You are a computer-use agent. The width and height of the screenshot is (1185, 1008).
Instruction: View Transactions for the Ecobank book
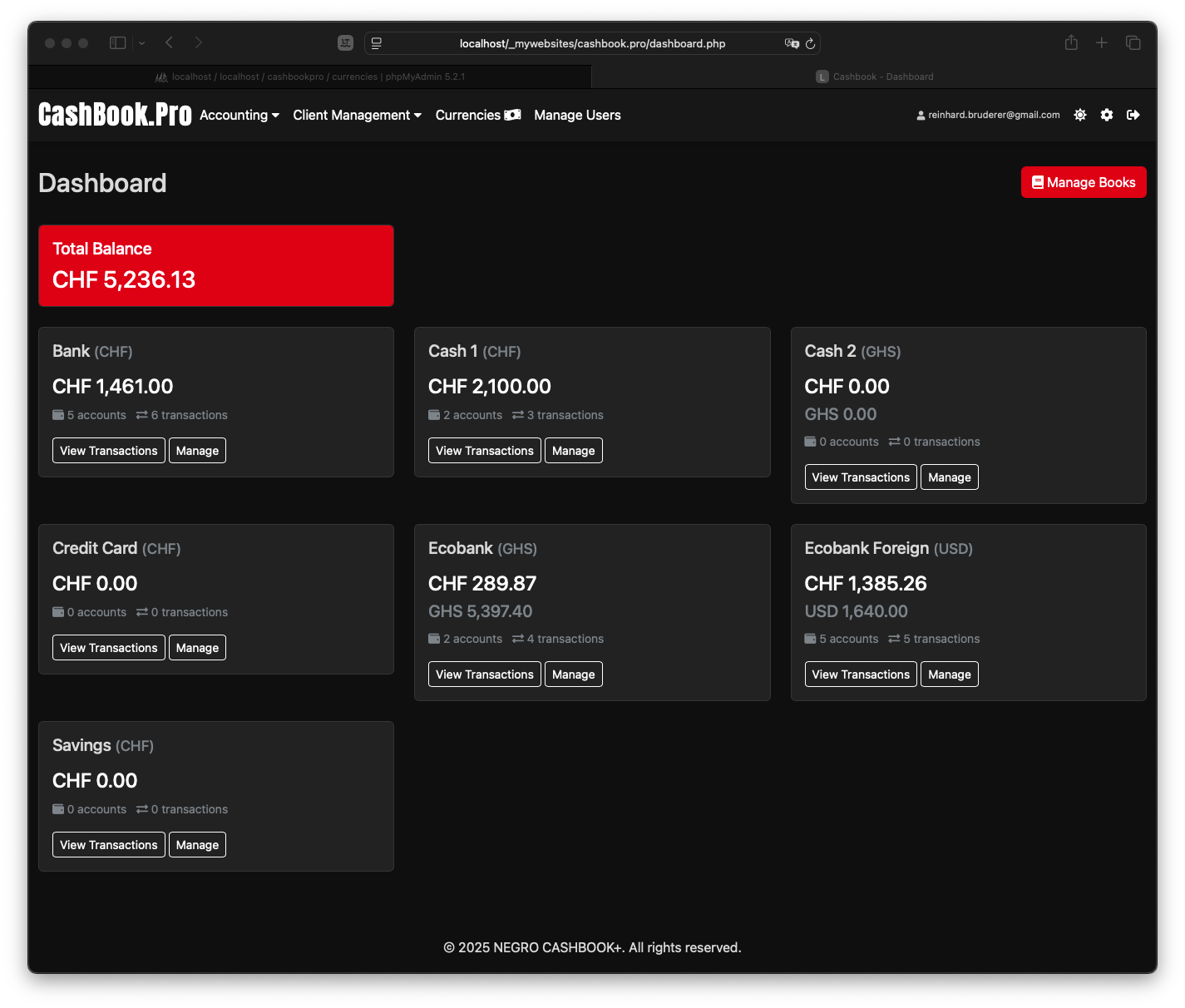coord(484,674)
